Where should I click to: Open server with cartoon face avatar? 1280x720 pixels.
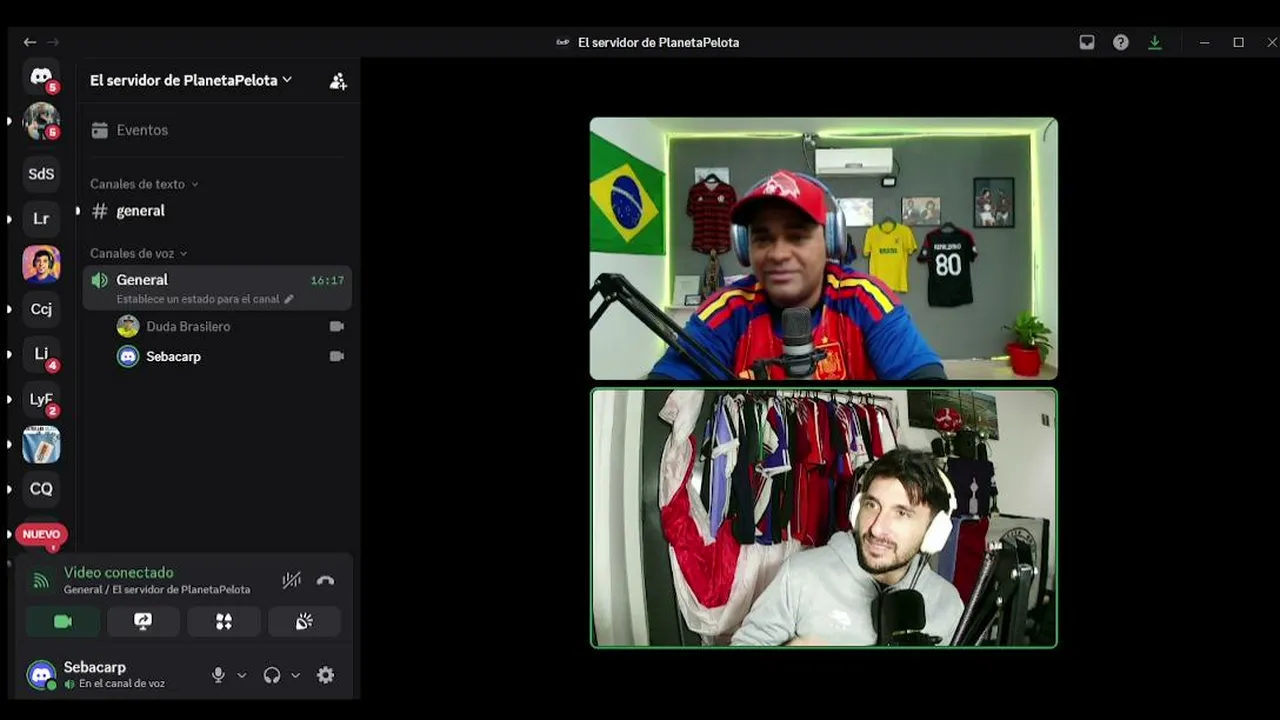pos(41,264)
